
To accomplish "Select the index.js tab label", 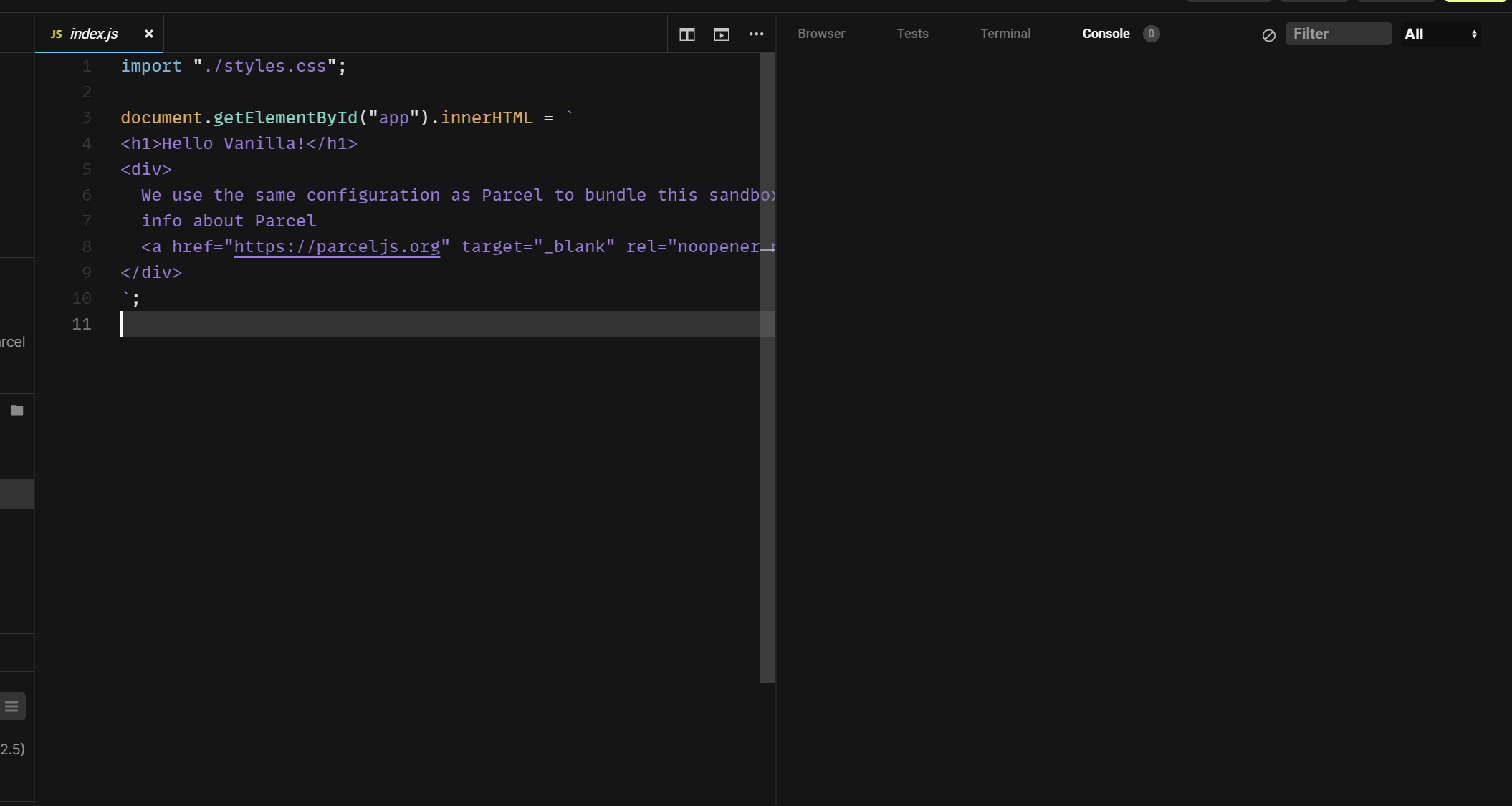I will pos(94,34).
